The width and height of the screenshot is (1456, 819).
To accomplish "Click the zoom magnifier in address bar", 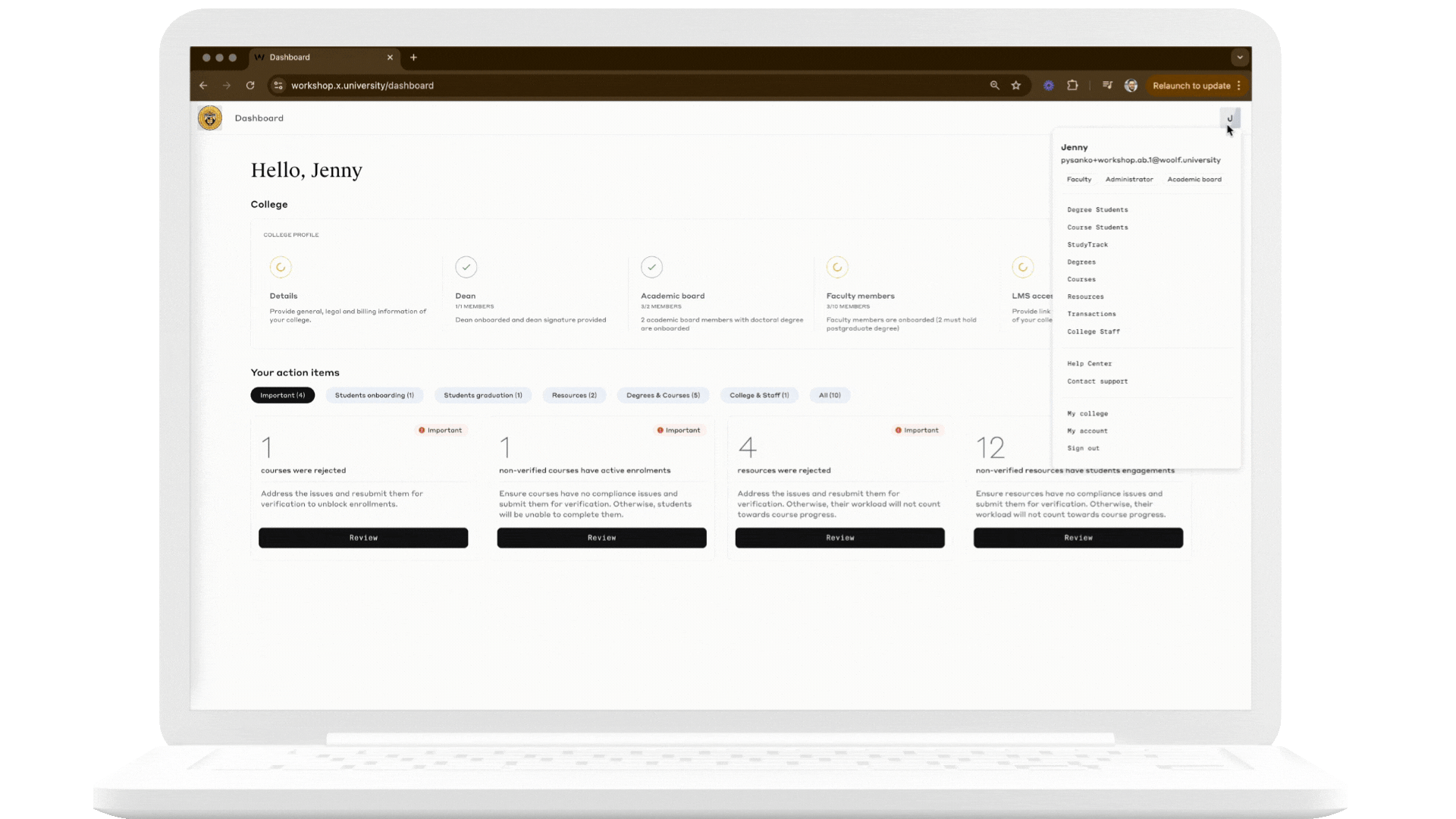I will (994, 86).
